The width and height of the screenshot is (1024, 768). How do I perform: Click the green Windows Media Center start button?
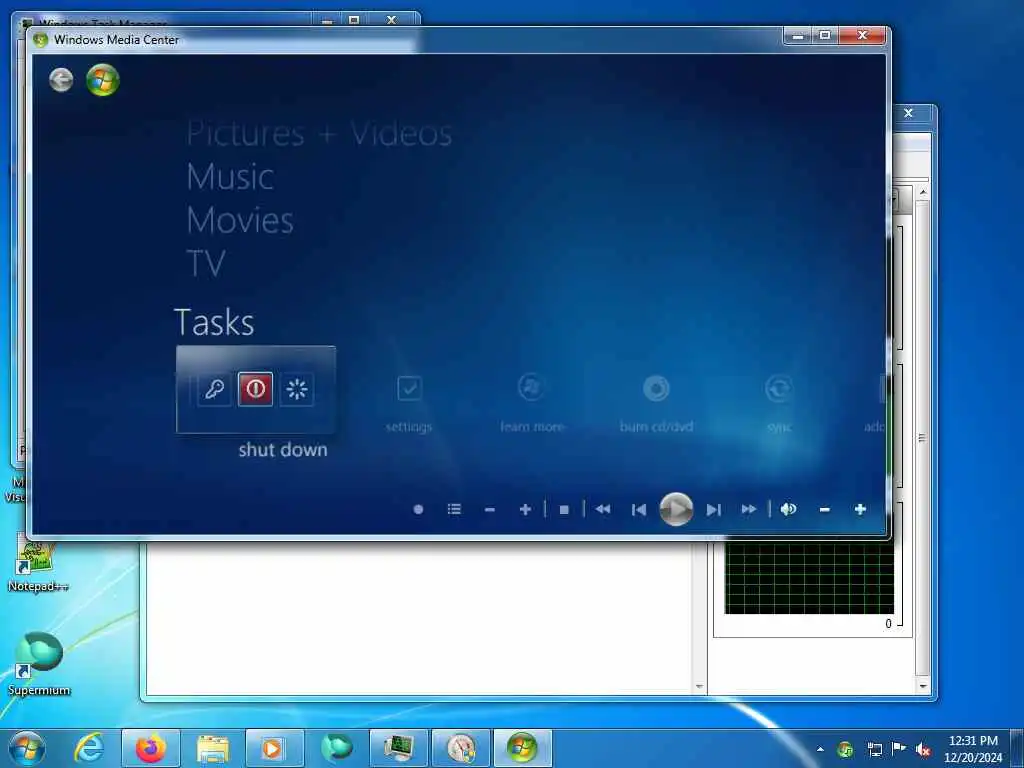click(x=103, y=80)
